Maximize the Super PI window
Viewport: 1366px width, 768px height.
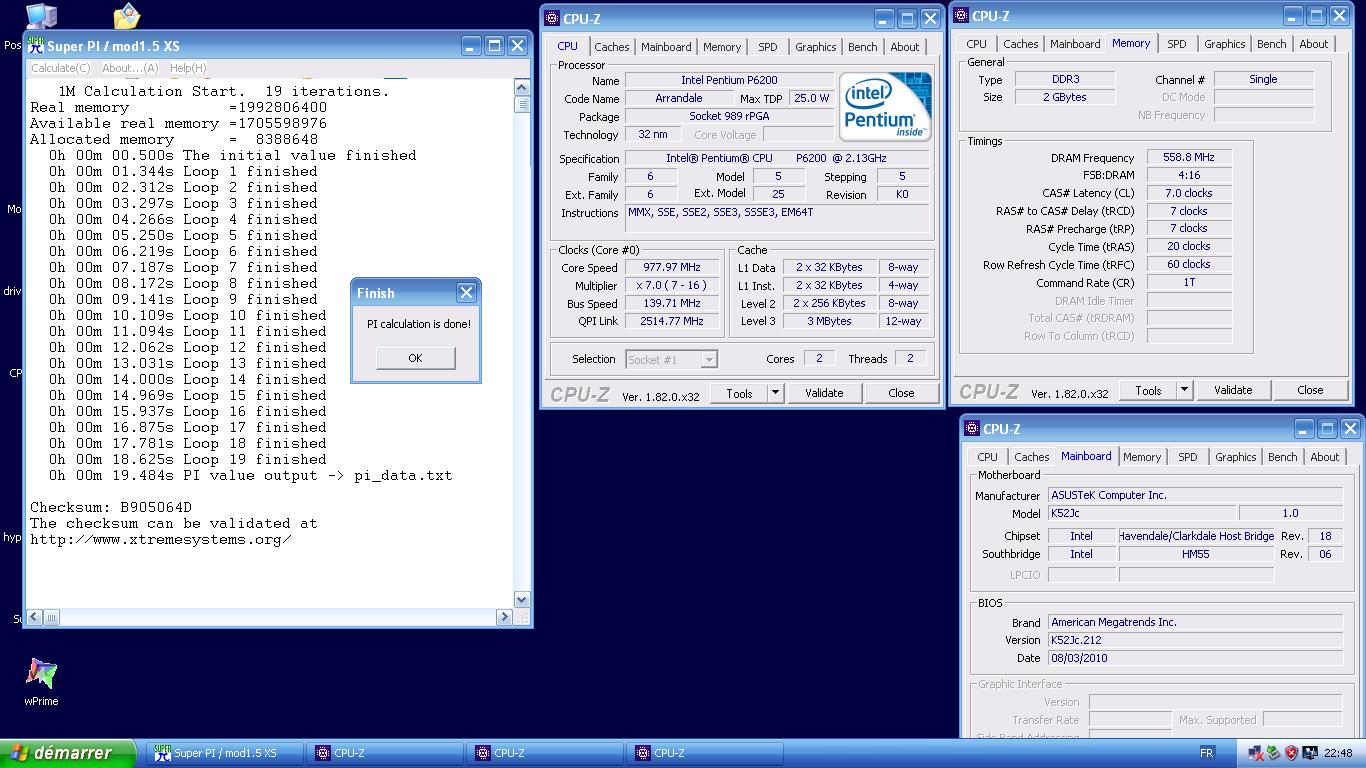(x=494, y=45)
